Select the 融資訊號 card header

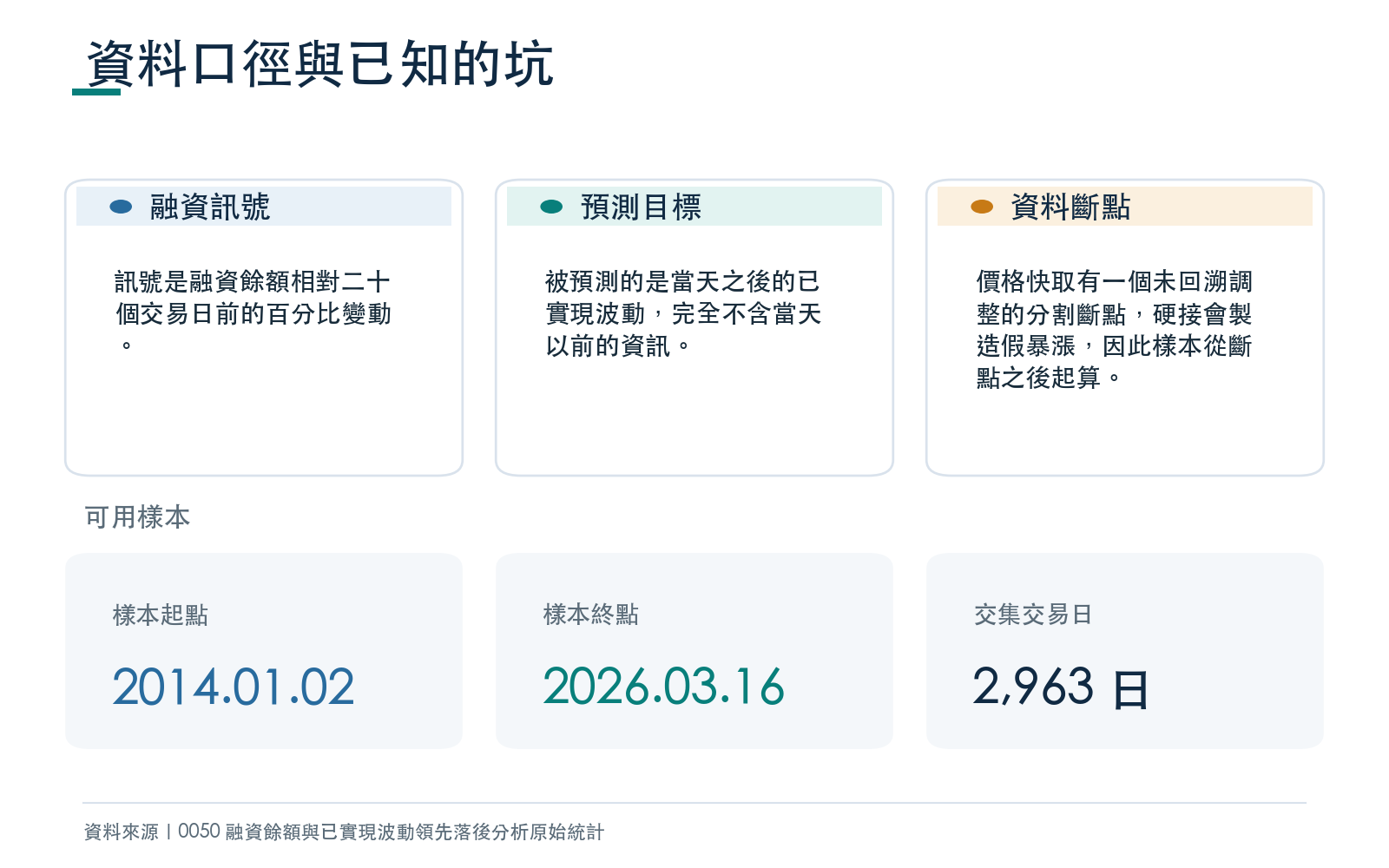click(264, 207)
